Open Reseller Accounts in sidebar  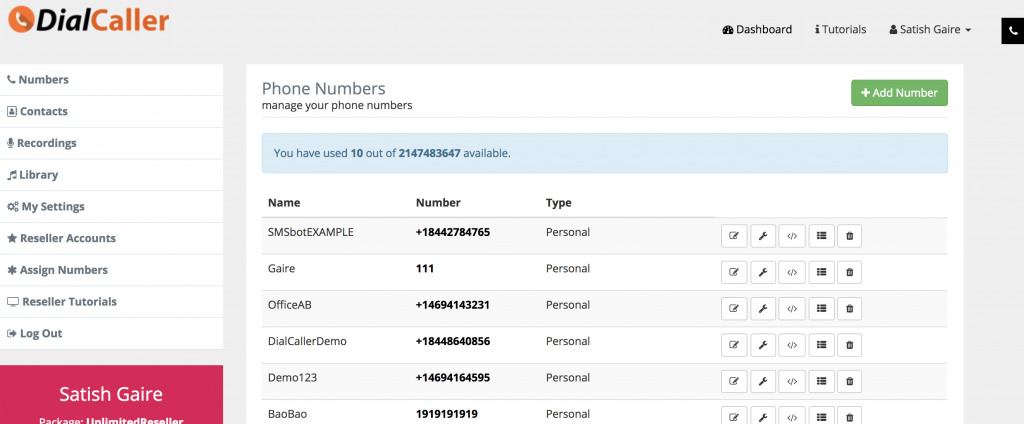(112, 238)
